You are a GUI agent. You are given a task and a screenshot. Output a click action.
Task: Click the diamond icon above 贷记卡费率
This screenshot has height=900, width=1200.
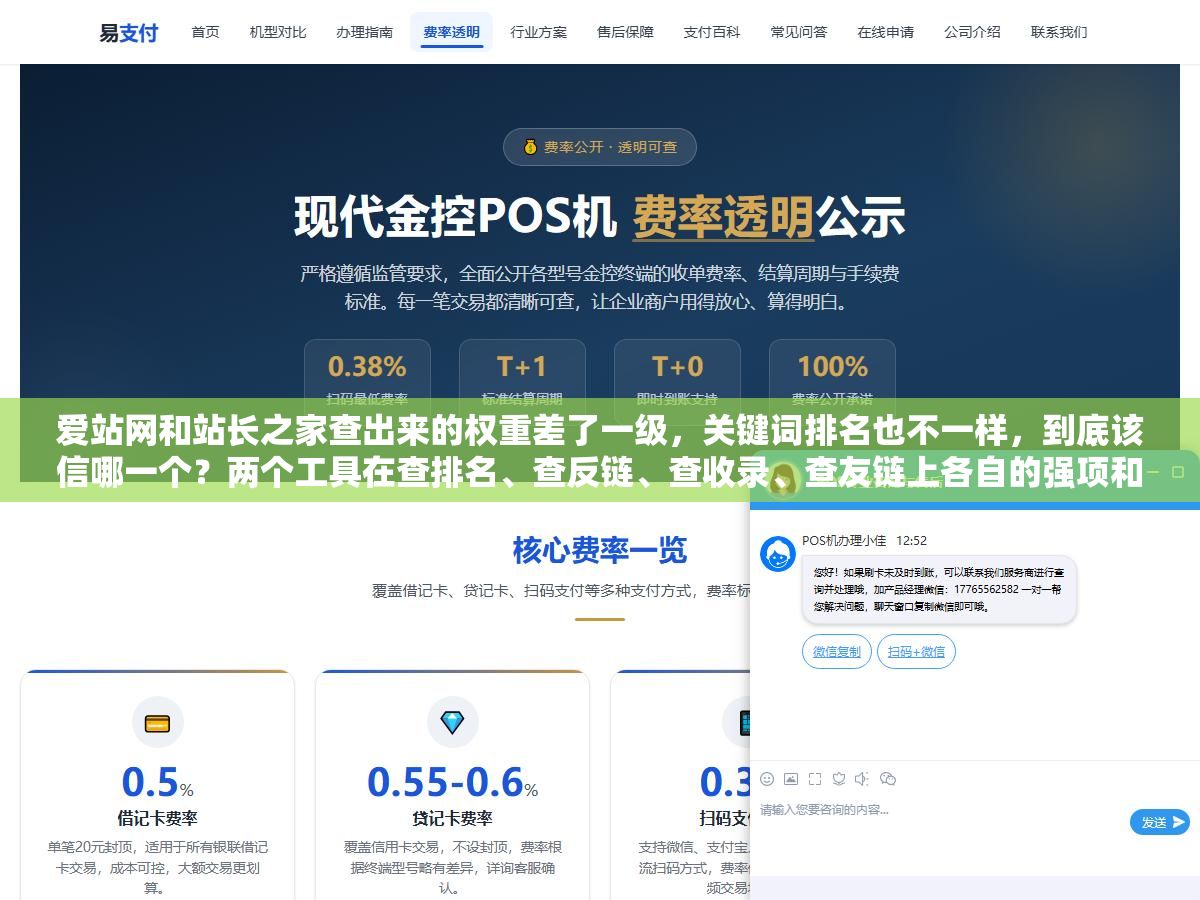[x=452, y=723]
